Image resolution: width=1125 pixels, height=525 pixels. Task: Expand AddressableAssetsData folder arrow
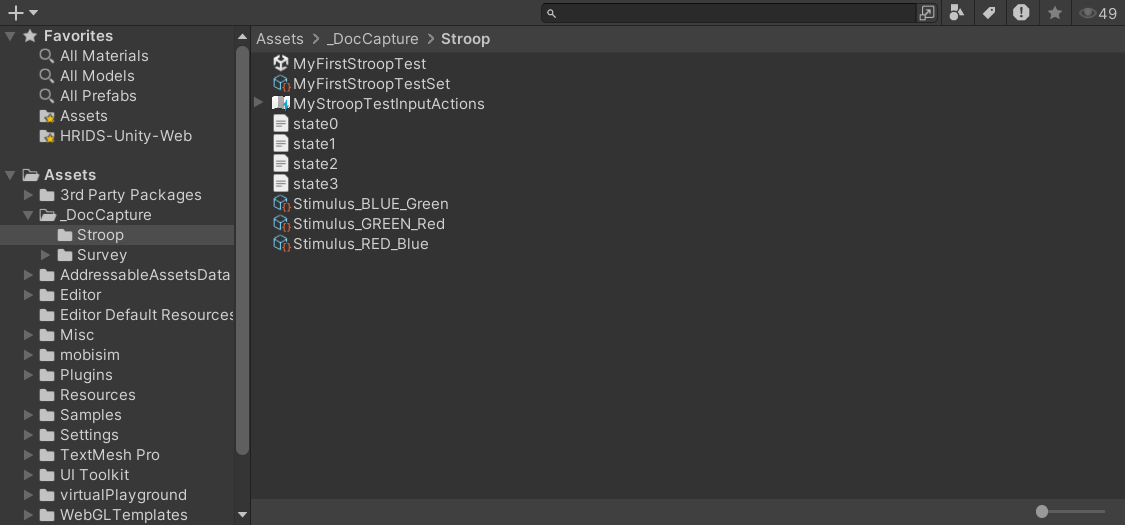click(28, 275)
